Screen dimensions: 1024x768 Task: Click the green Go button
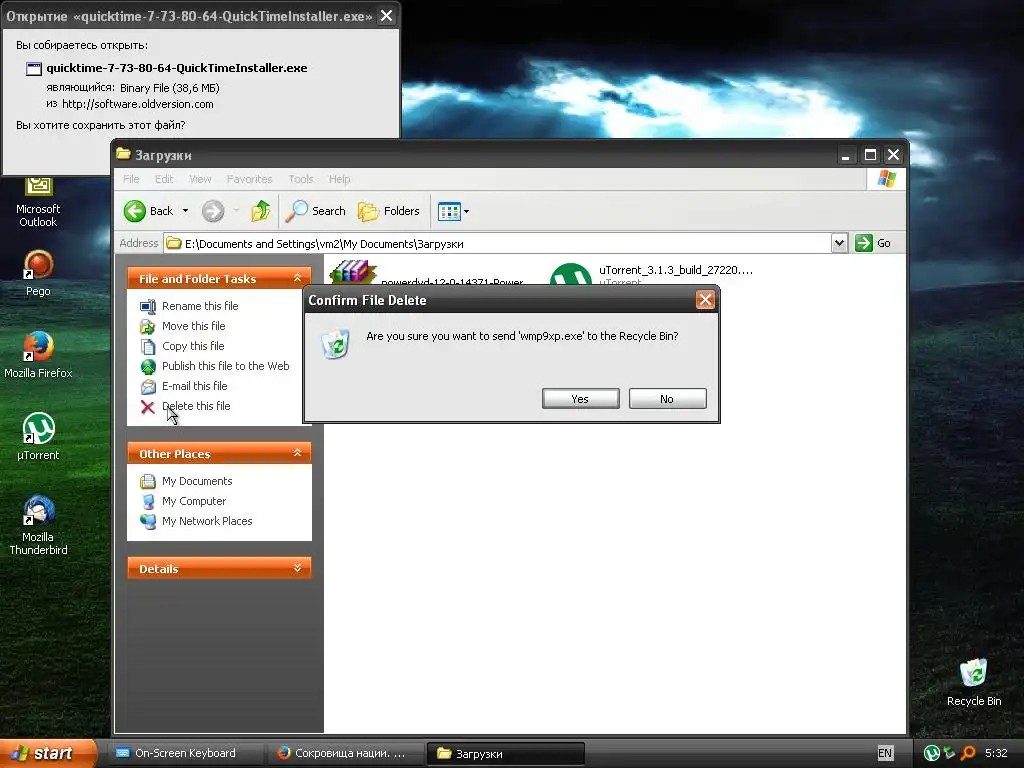point(873,243)
